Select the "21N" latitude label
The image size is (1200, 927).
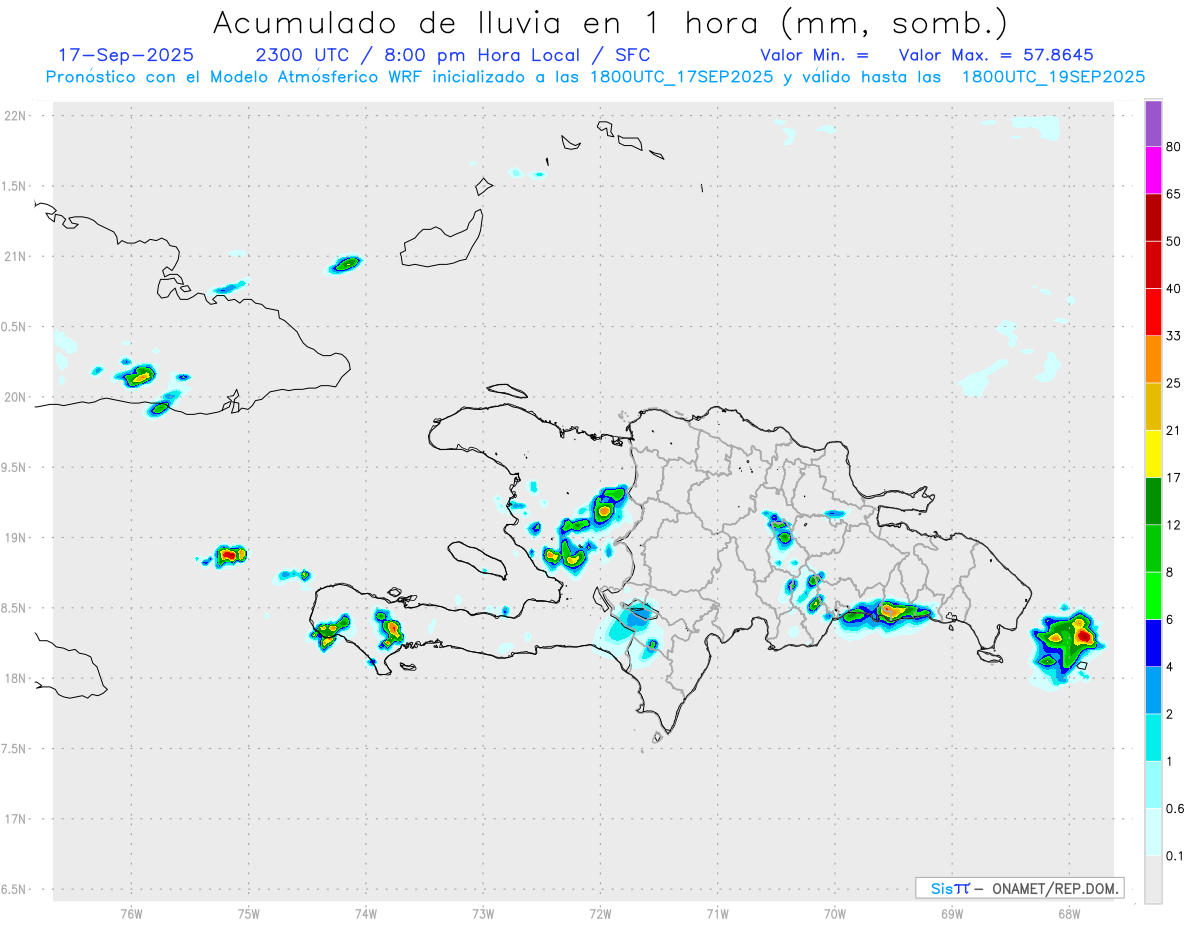(16, 257)
